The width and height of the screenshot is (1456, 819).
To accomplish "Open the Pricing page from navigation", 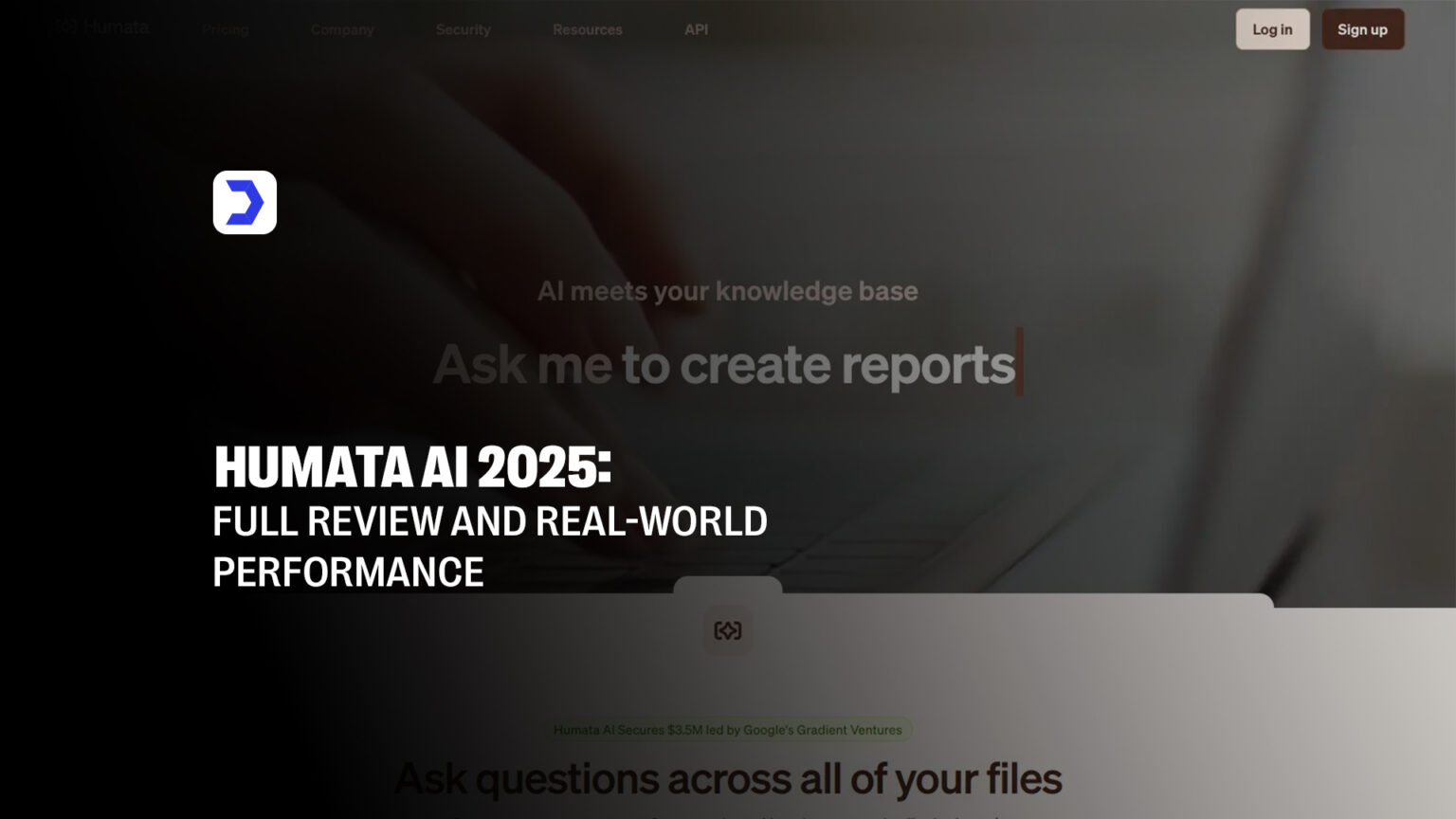I will click(225, 29).
